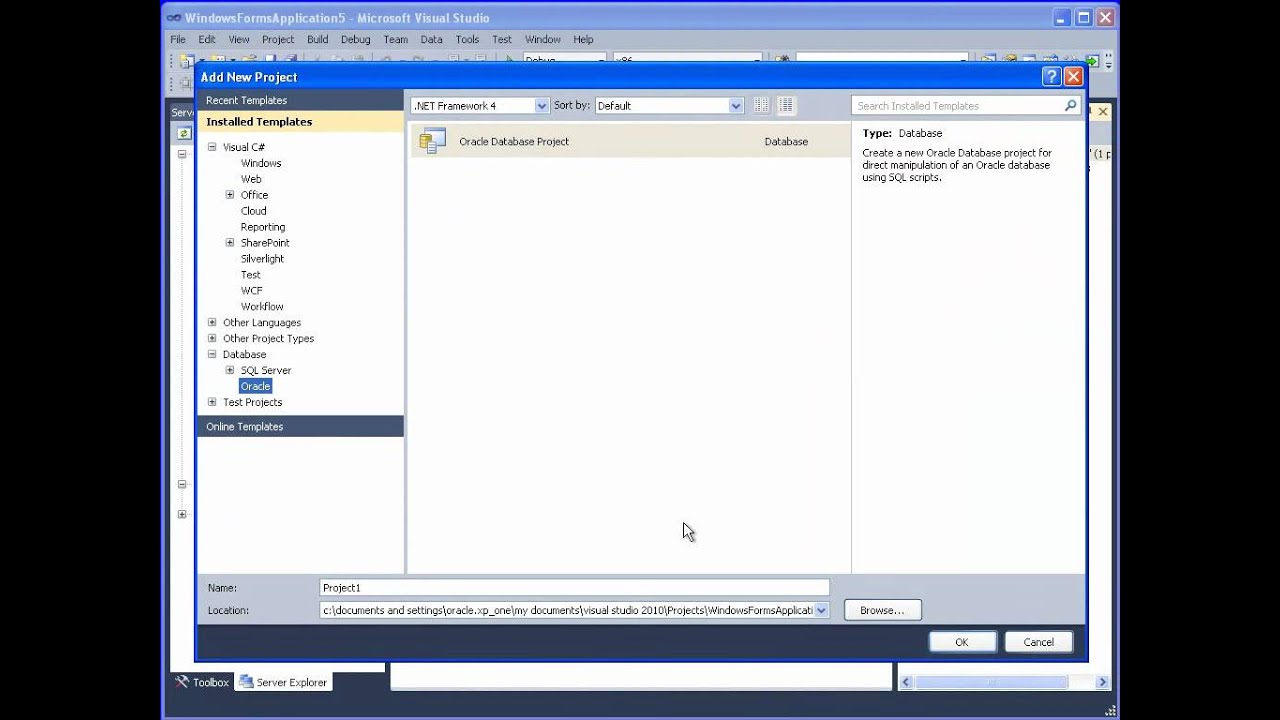Open the Tools menu

(x=467, y=39)
